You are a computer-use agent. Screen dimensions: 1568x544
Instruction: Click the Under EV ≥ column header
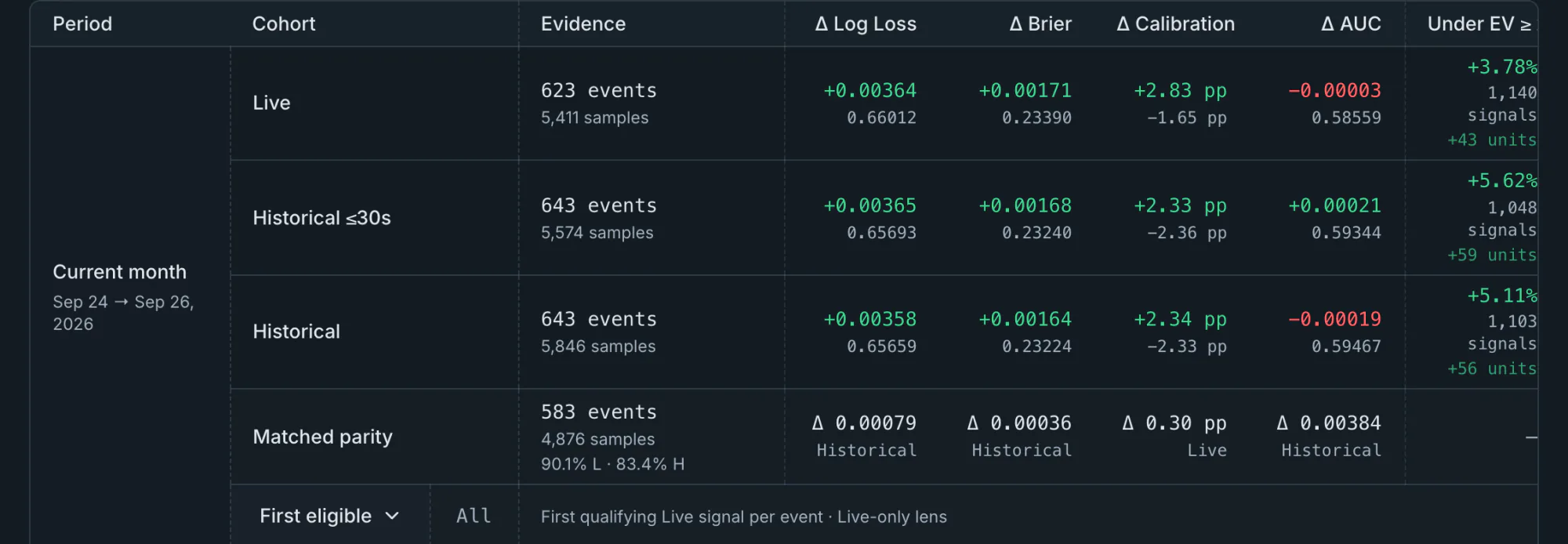pyautogui.click(x=1479, y=24)
